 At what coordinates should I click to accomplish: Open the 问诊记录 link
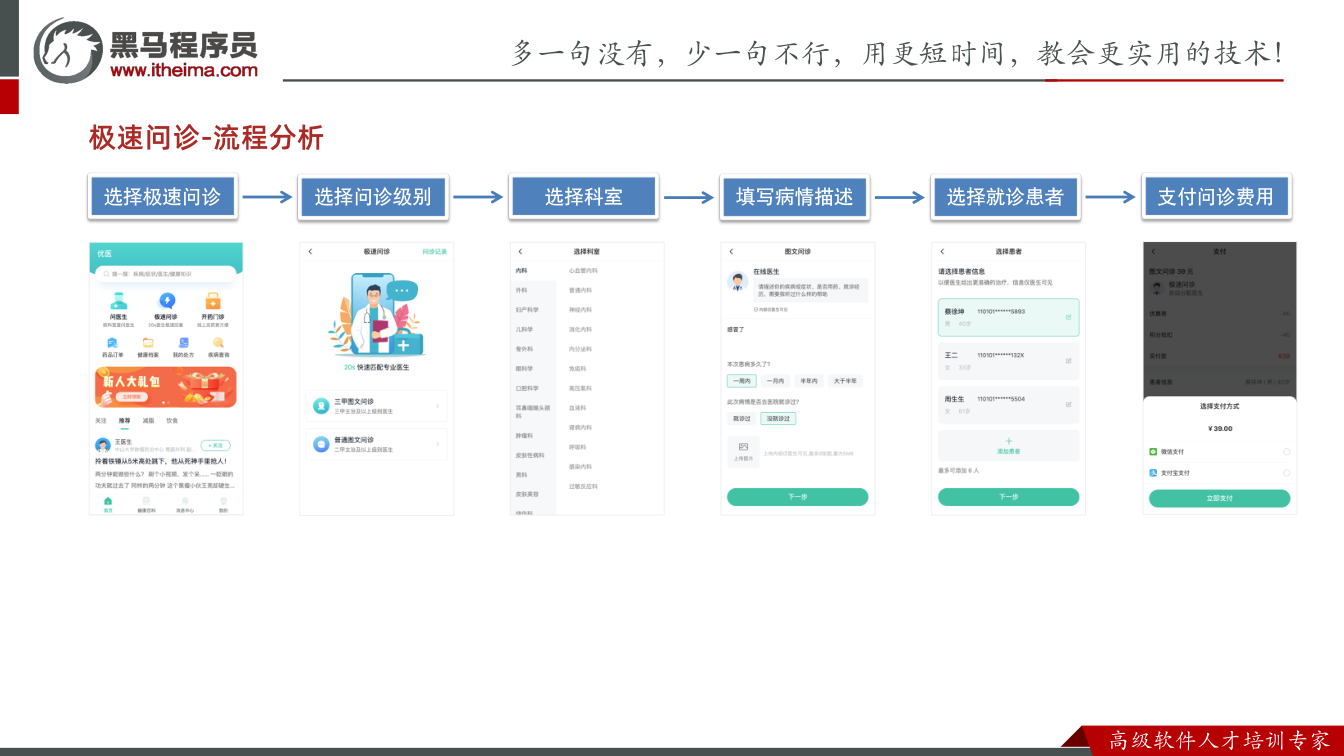coord(434,251)
